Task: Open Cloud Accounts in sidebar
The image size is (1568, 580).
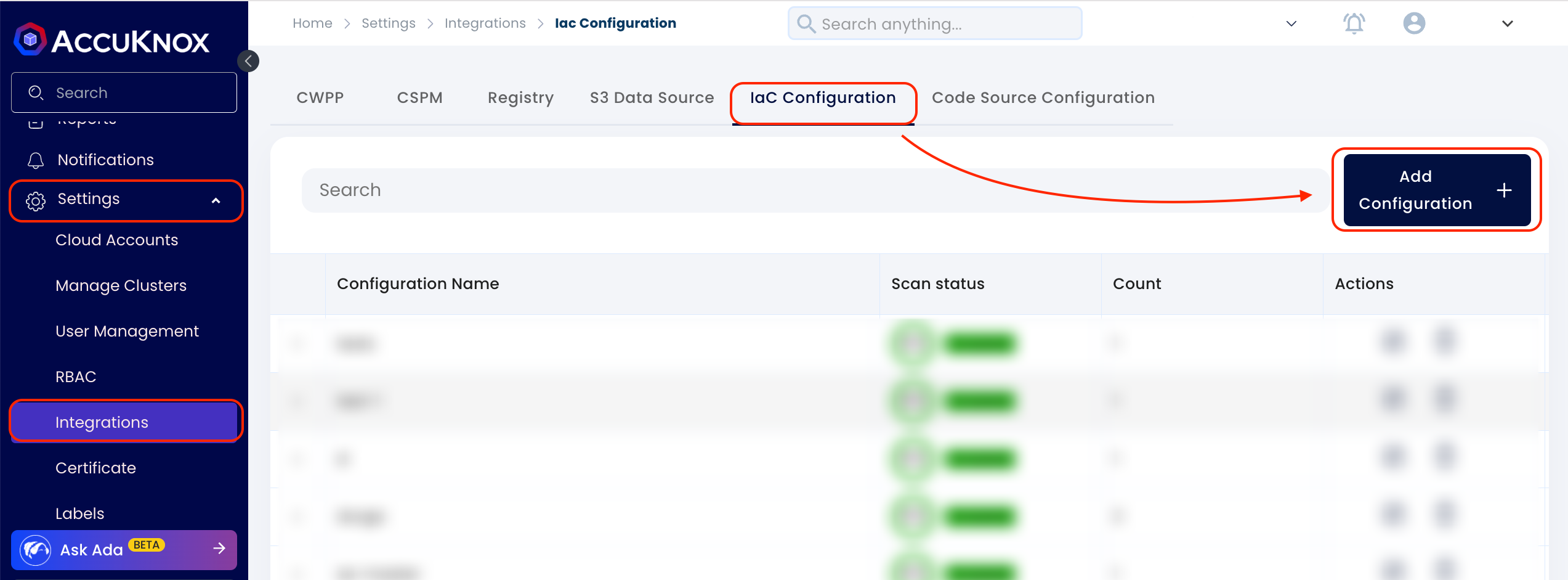Action: pos(116,240)
